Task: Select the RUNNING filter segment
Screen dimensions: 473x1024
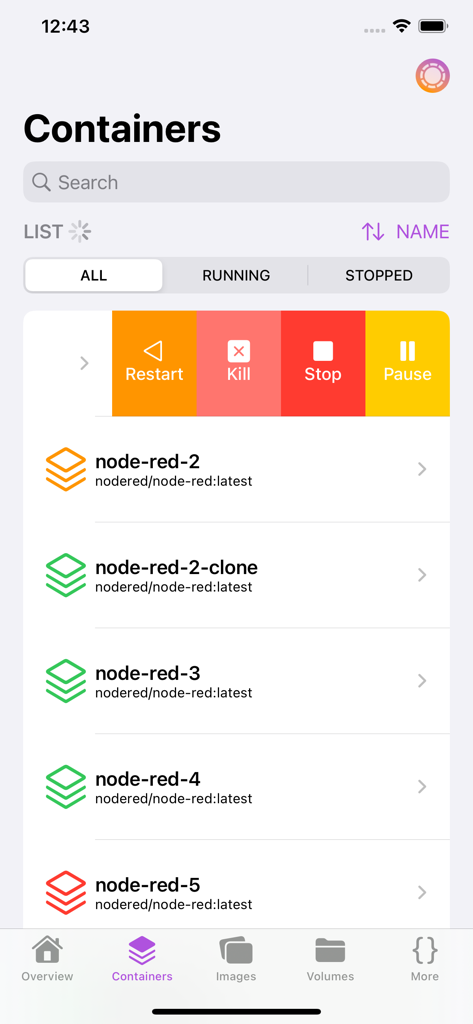Action: pos(236,275)
